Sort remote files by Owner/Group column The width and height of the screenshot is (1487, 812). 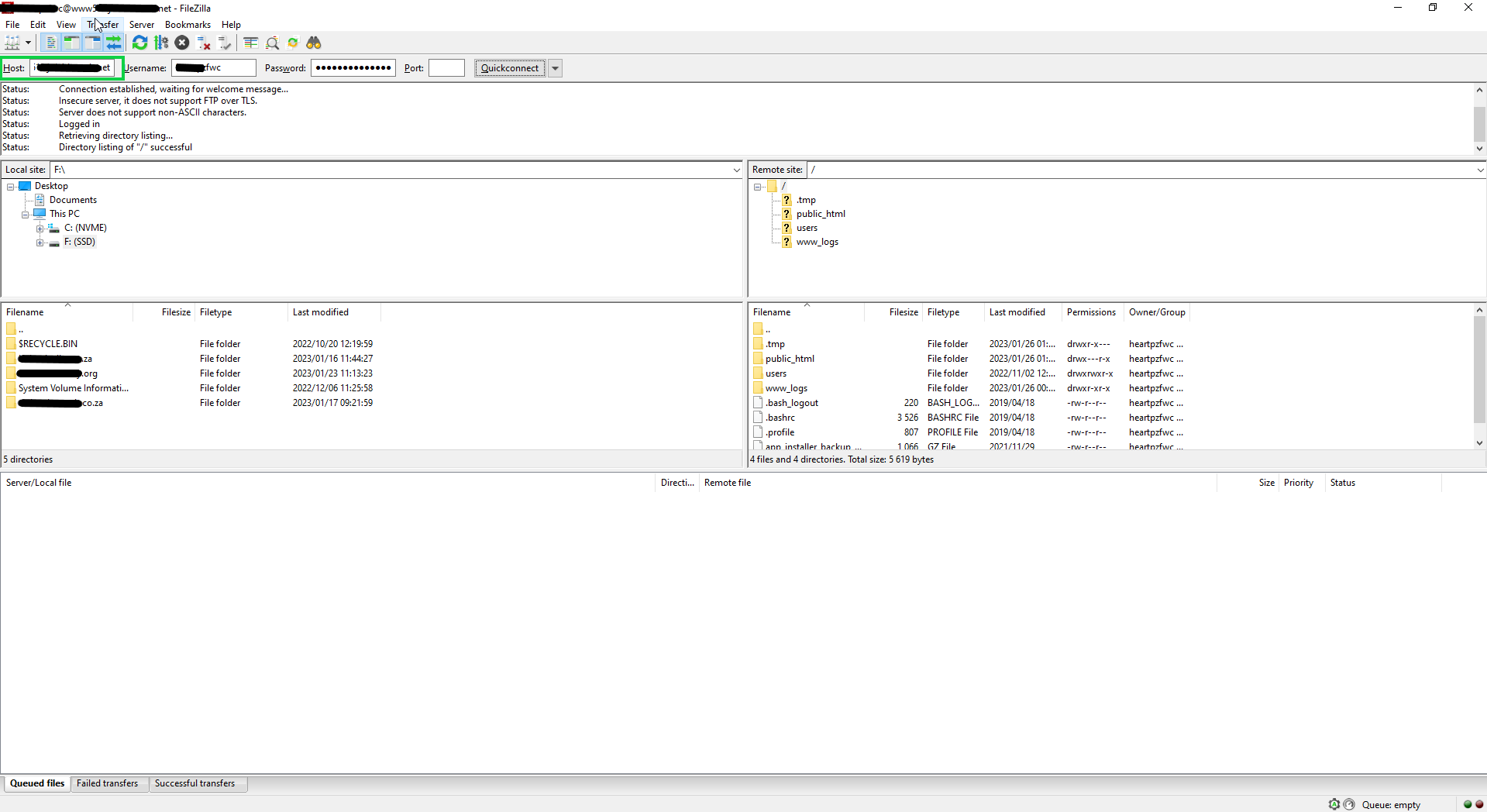click(x=1157, y=312)
